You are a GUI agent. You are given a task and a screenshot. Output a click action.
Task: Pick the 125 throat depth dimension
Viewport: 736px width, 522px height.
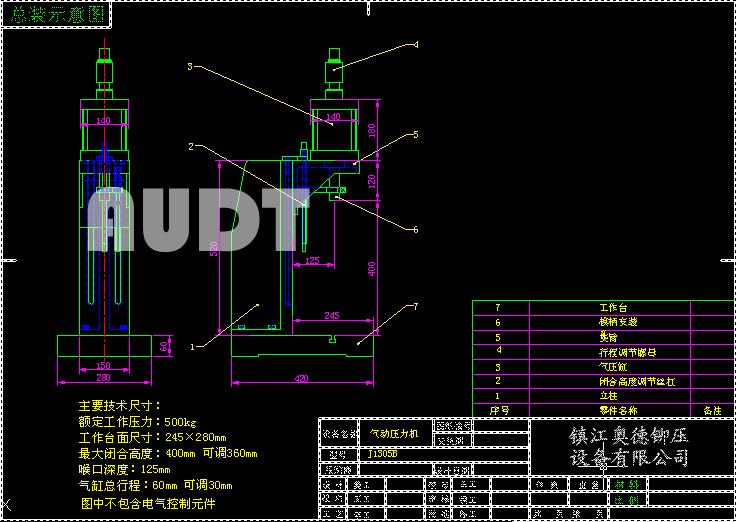pyautogui.click(x=312, y=261)
